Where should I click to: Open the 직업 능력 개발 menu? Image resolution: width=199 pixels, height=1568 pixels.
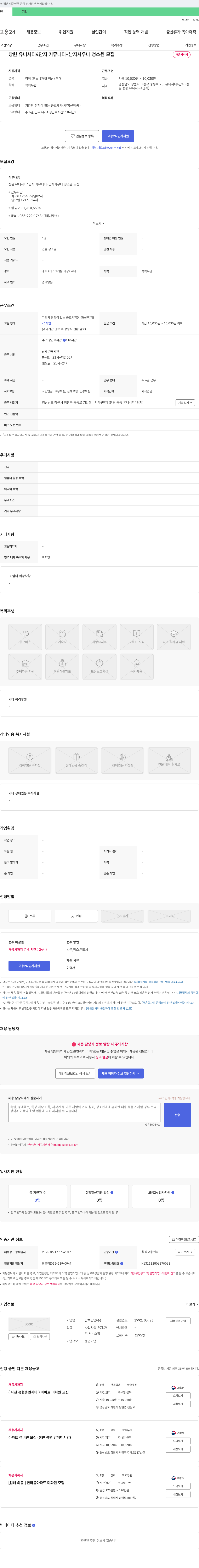(136, 32)
